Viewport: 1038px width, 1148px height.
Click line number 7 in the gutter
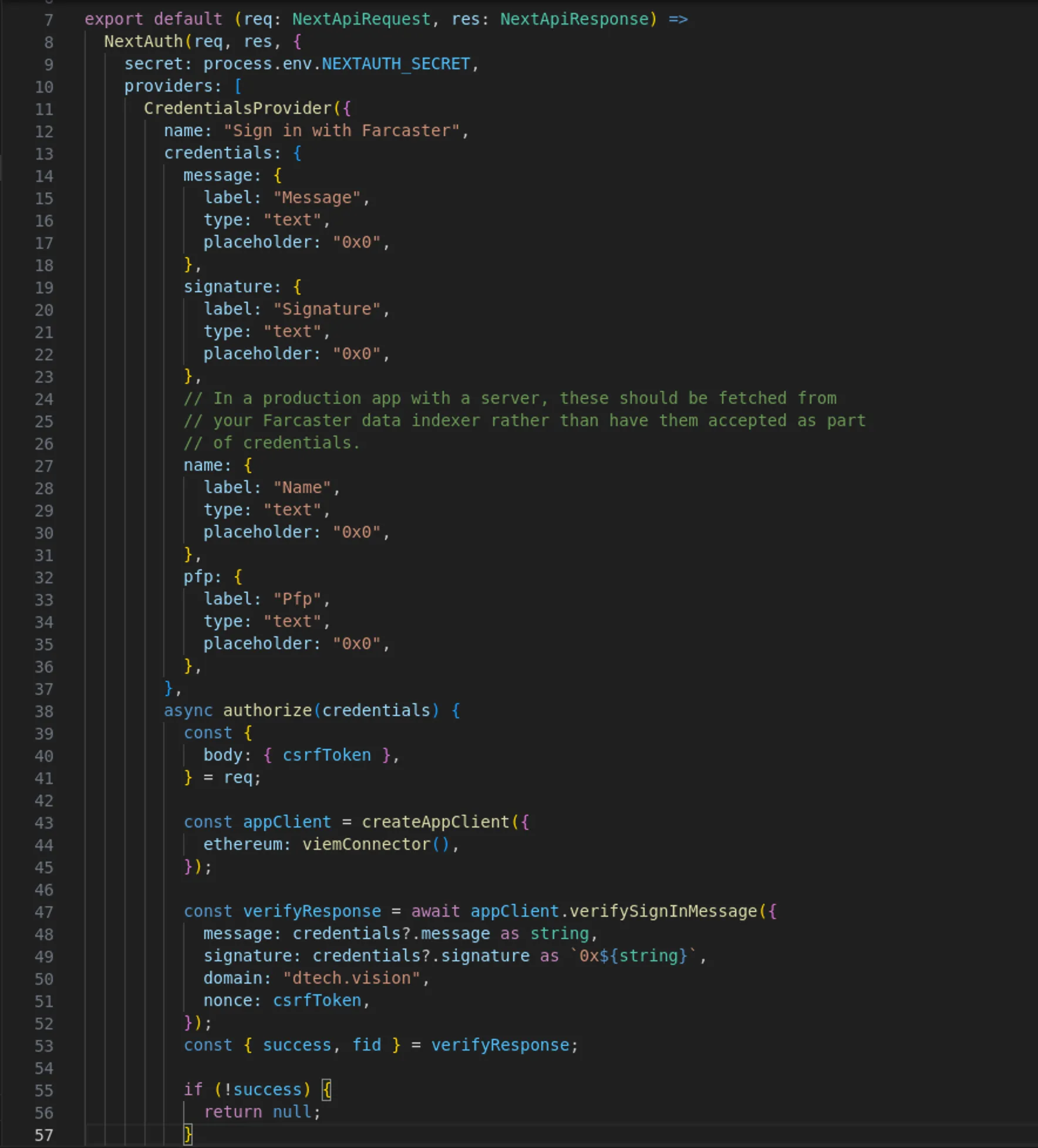click(x=49, y=20)
